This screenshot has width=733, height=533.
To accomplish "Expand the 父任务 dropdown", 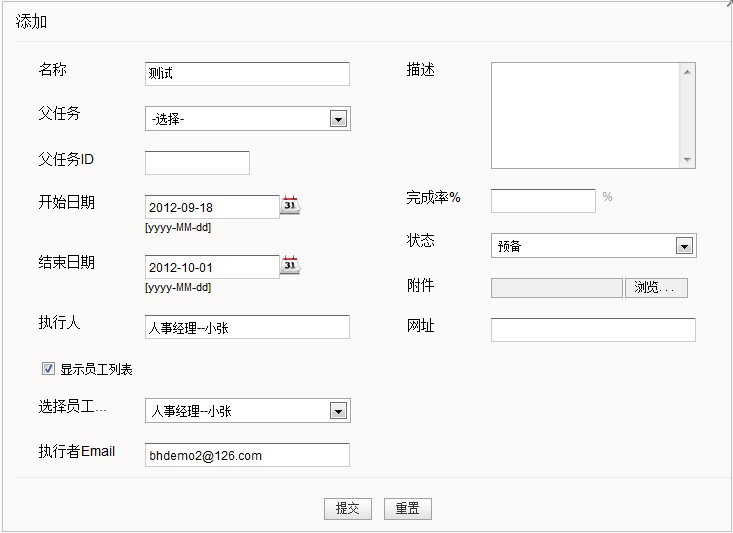I will (338, 120).
